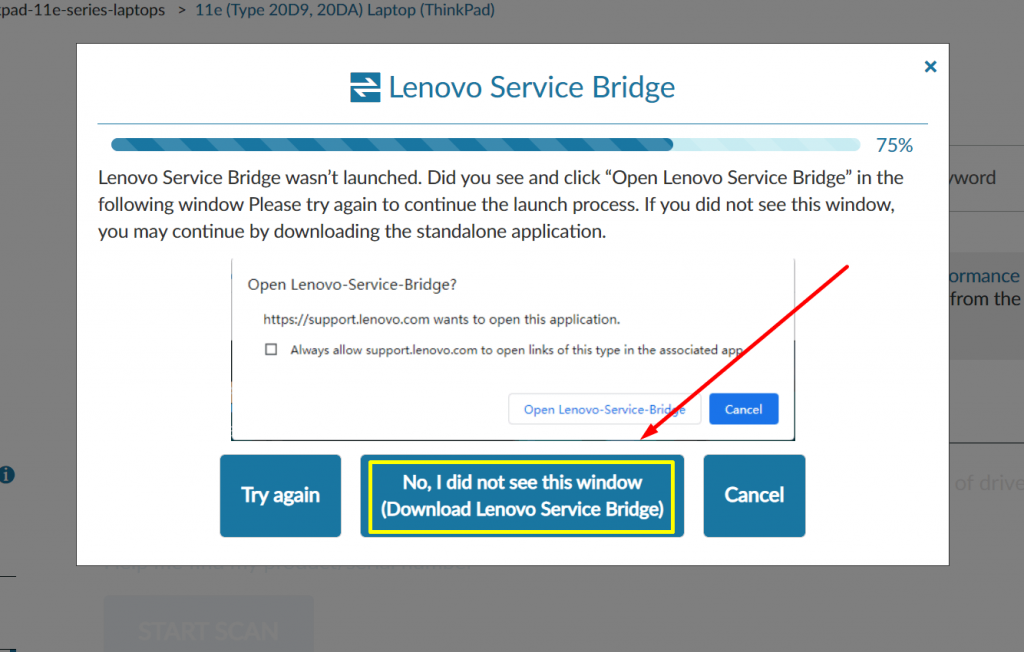
Task: Click the blue "Cancel" inside the preview window
Action: coord(743,409)
